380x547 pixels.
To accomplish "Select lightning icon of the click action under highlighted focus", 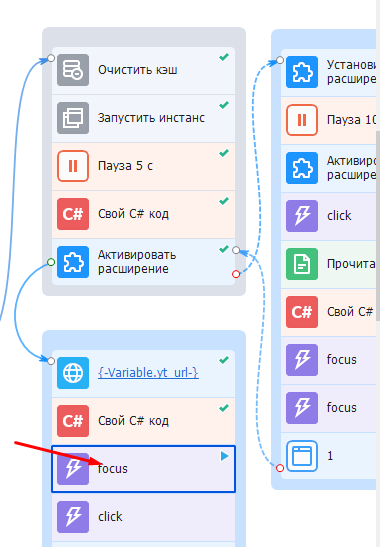I will 73,517.
